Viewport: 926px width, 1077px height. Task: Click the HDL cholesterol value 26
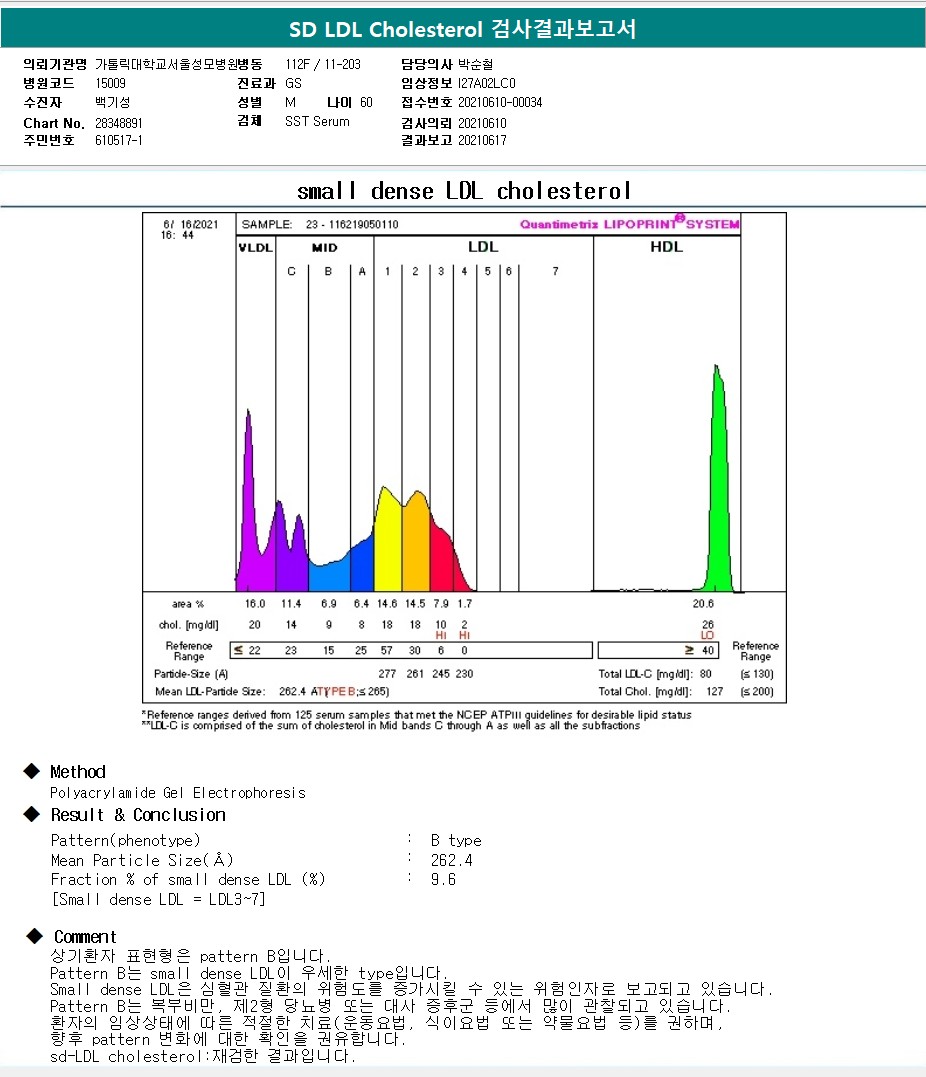pyautogui.click(x=708, y=624)
